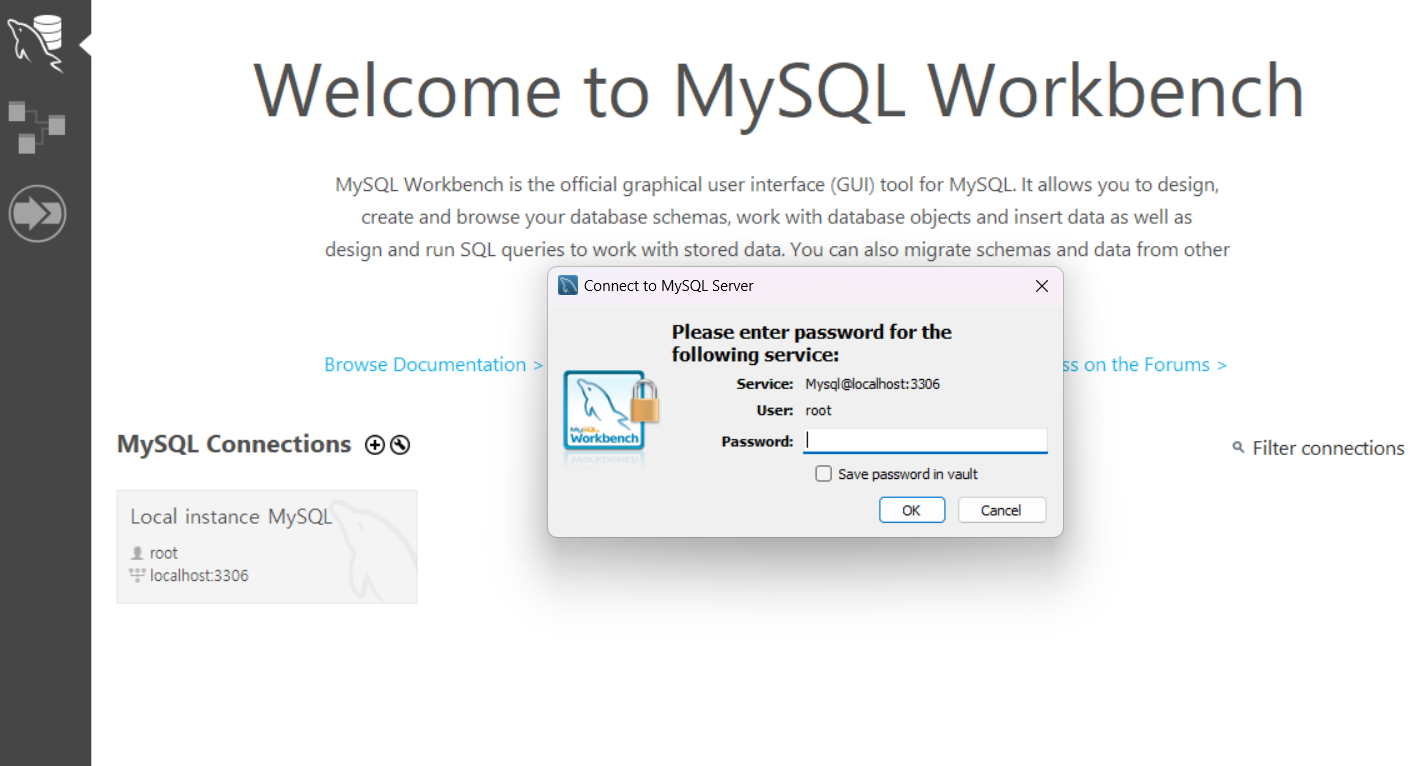This screenshot has width=1415, height=766.
Task: Click the 'Please enter password' prompt text
Action: [812, 343]
